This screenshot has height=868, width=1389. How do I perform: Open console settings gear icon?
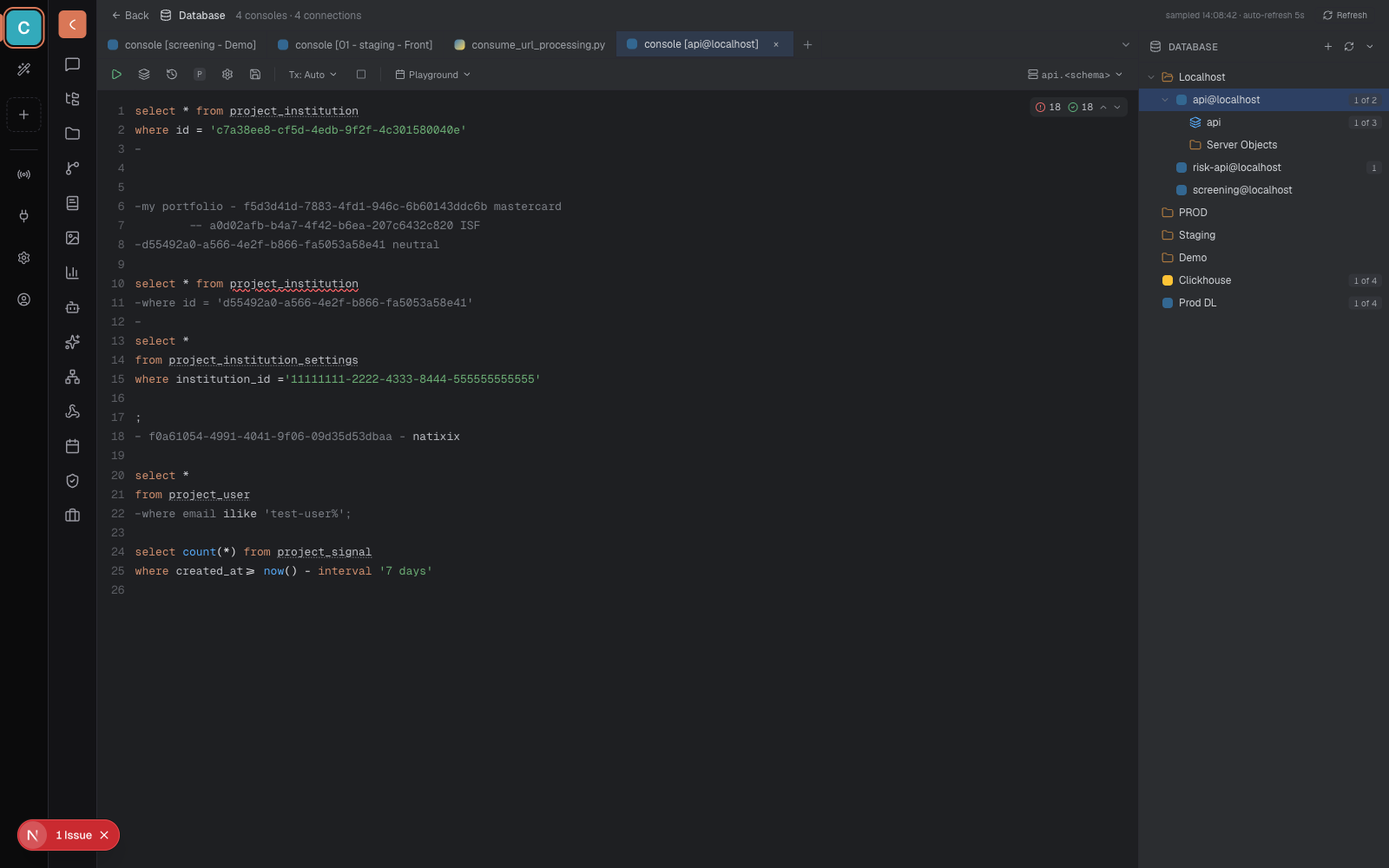(227, 75)
